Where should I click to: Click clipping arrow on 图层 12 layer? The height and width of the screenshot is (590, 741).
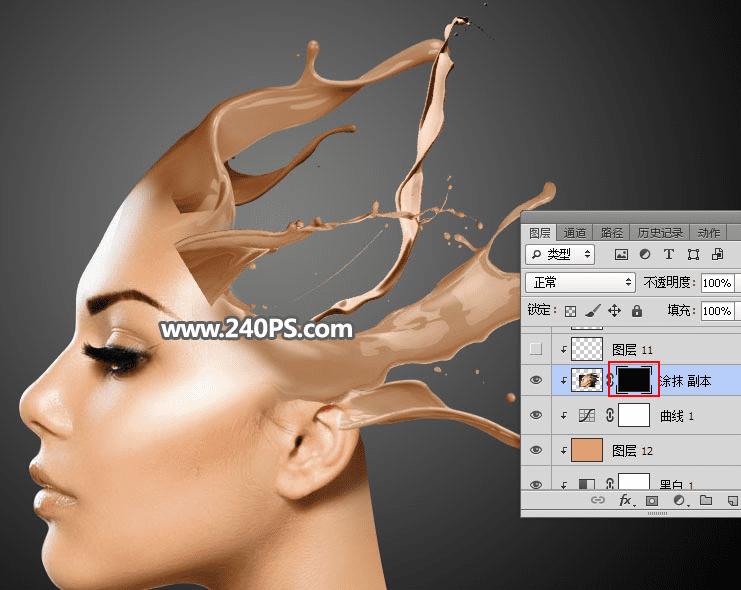[563, 451]
